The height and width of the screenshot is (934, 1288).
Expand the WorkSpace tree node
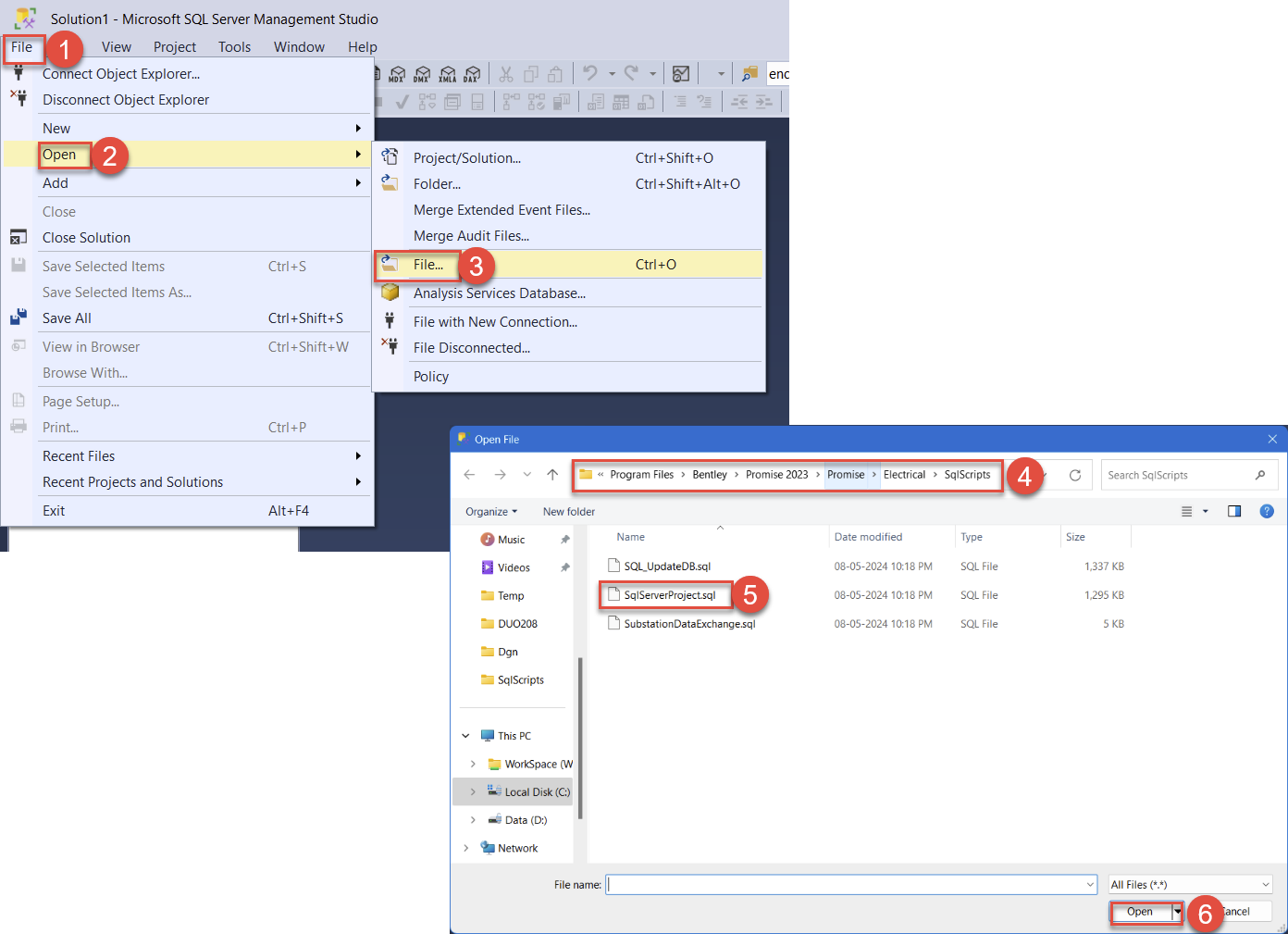point(473,765)
